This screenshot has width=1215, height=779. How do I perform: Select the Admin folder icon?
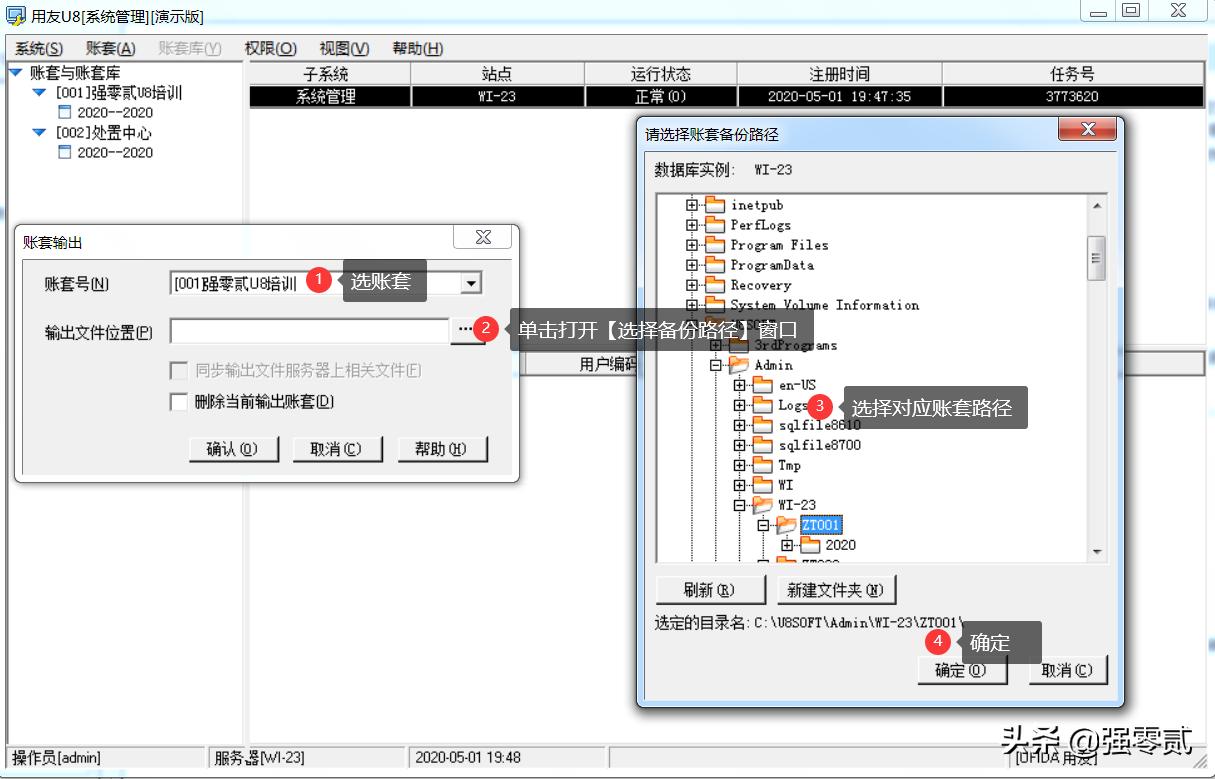[x=737, y=365]
